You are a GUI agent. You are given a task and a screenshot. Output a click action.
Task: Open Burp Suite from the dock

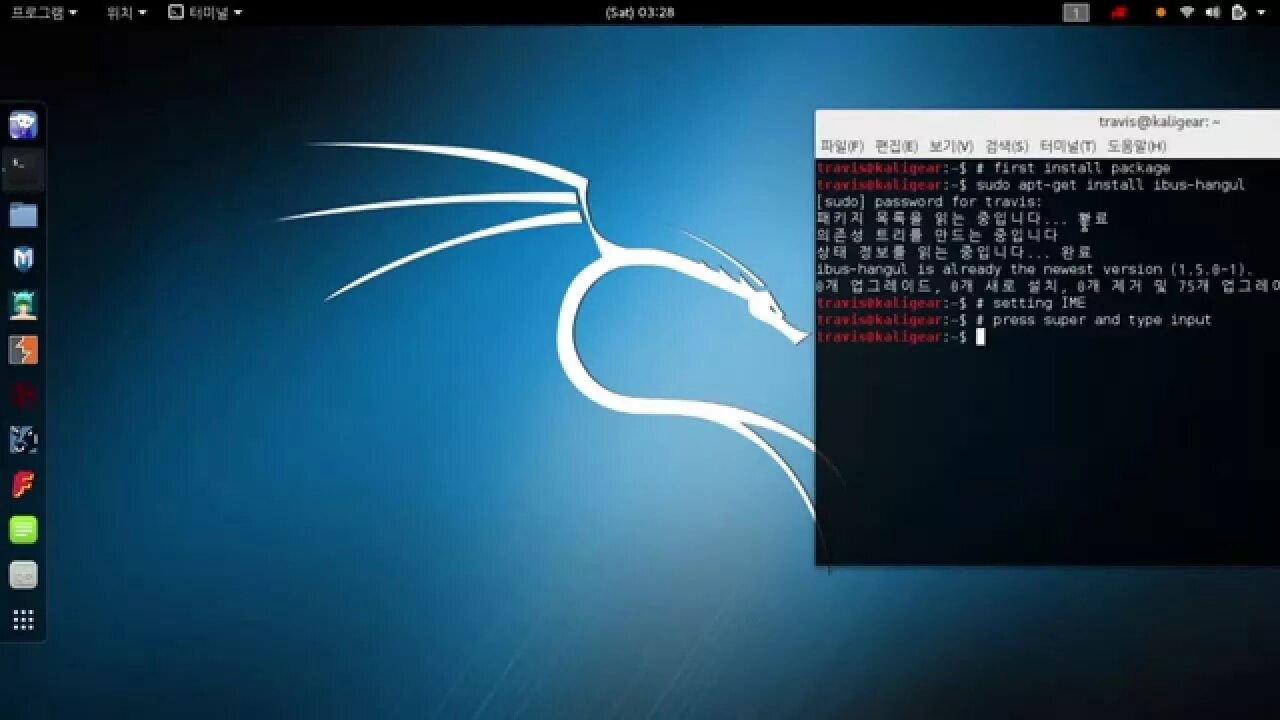pos(23,350)
